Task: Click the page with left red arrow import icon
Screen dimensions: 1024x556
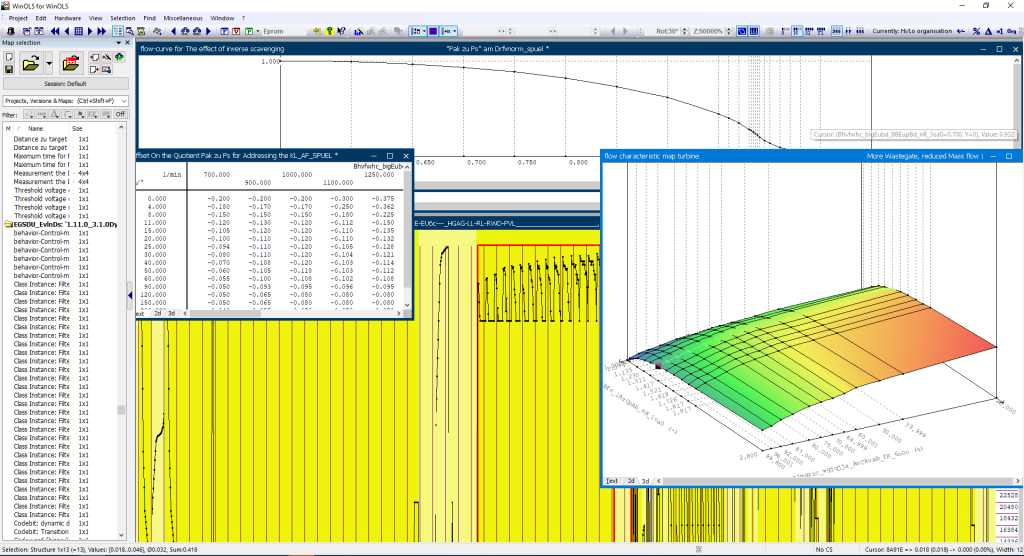Action: pos(94,57)
